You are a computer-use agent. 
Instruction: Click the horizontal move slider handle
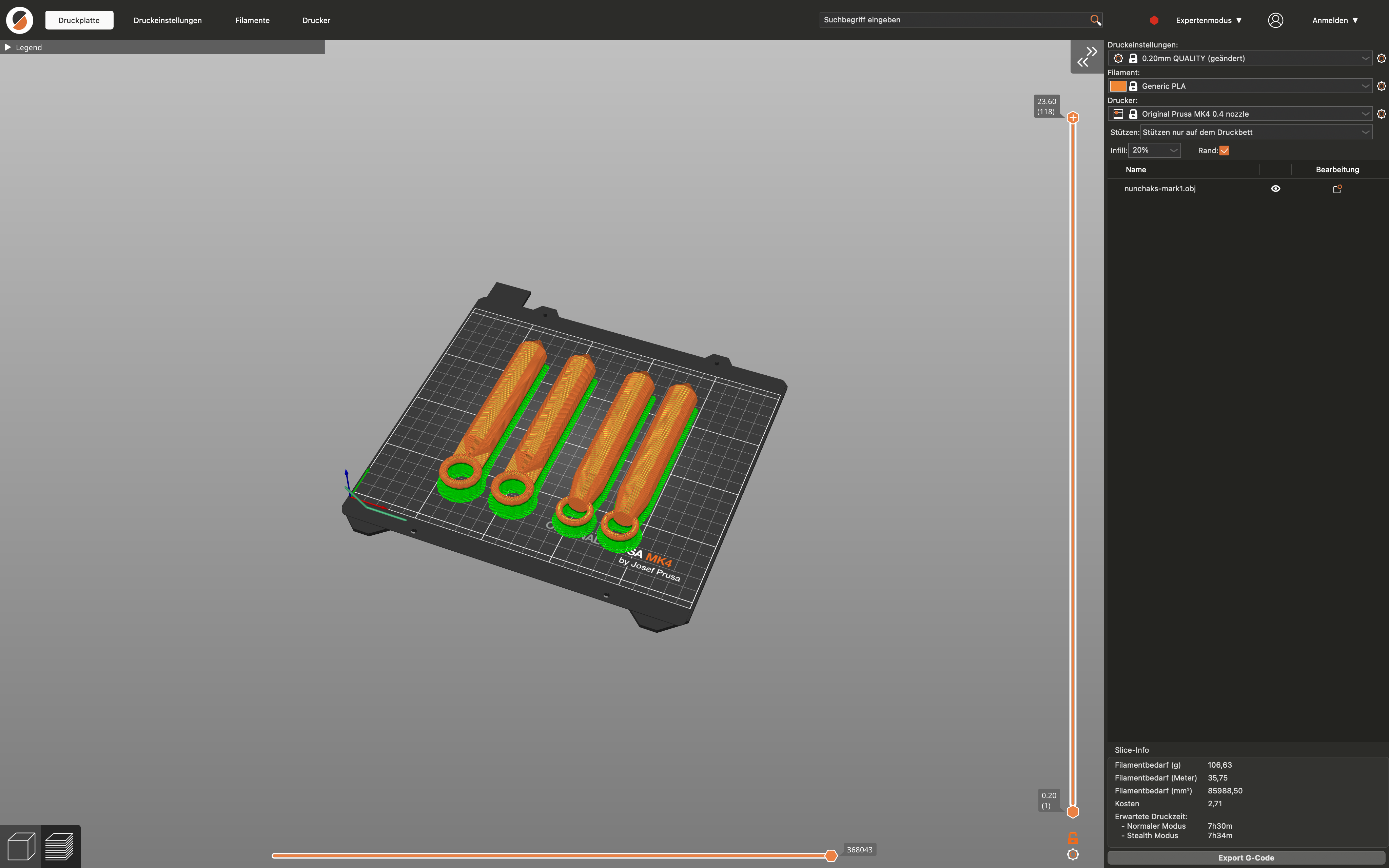[830, 855]
